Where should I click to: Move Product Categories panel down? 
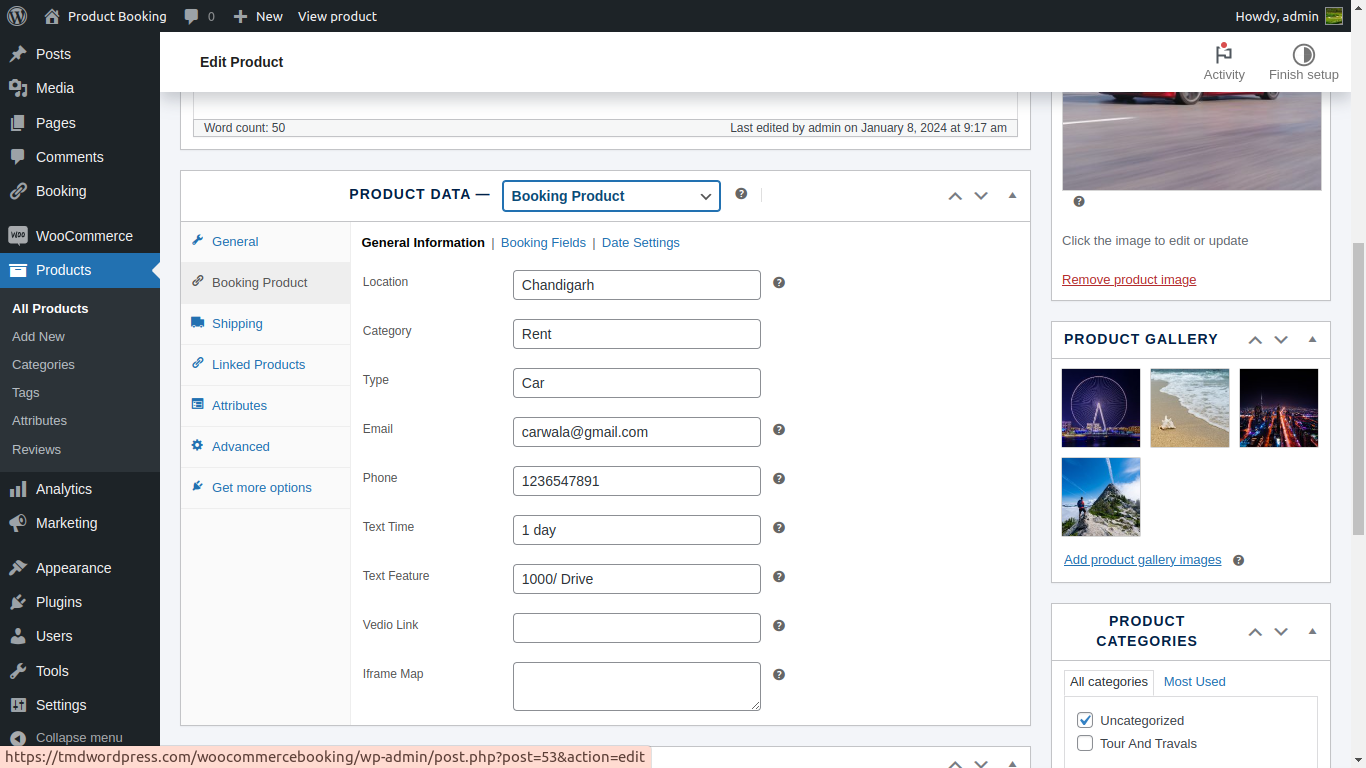tap(1281, 632)
